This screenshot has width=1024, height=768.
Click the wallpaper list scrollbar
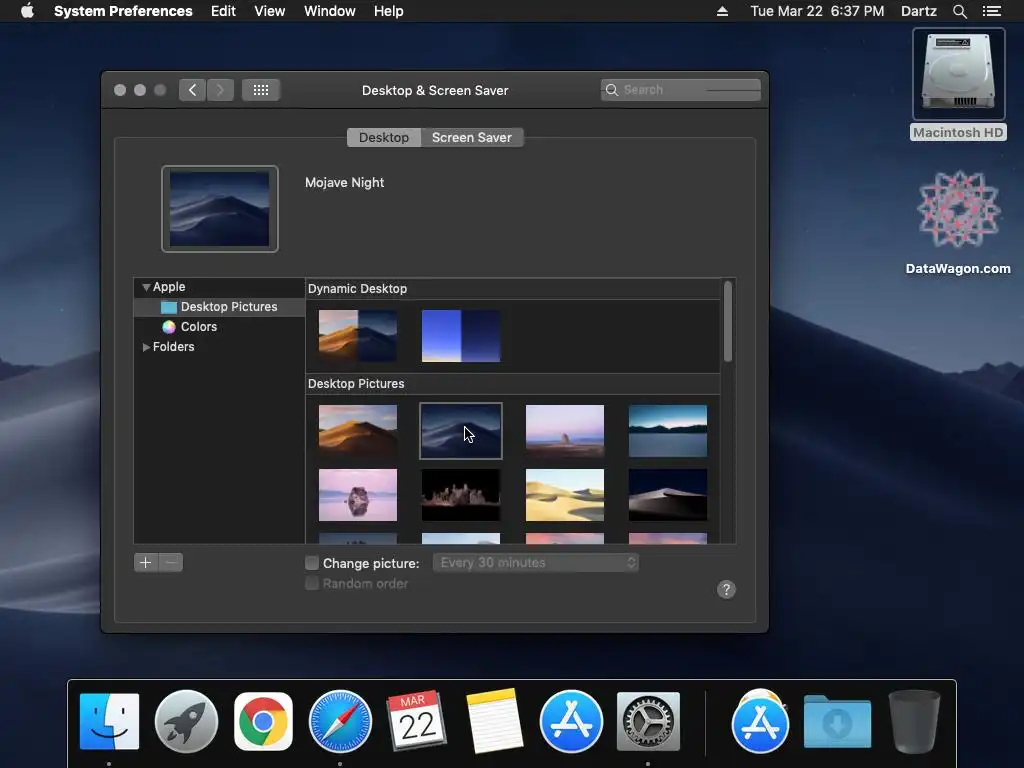coord(728,321)
